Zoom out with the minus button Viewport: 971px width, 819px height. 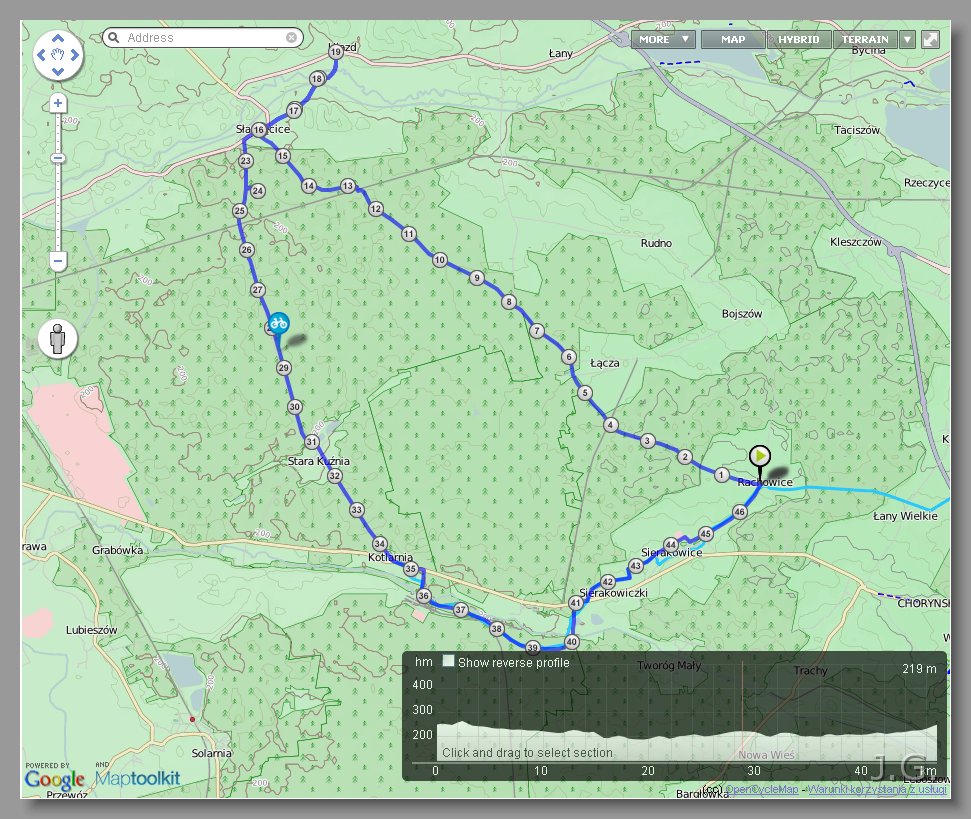58,261
